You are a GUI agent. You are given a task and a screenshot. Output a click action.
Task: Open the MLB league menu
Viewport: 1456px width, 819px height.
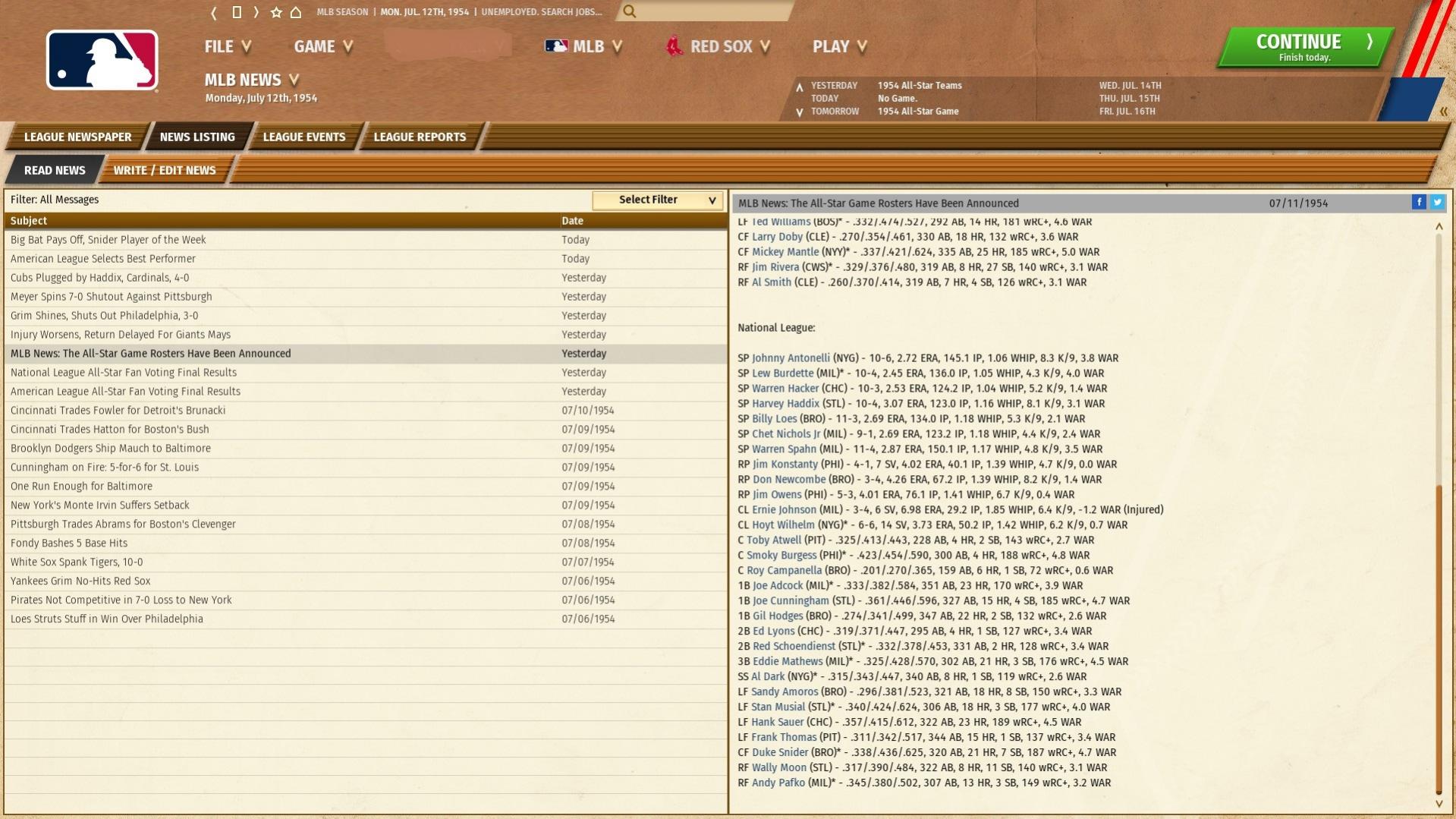point(583,46)
